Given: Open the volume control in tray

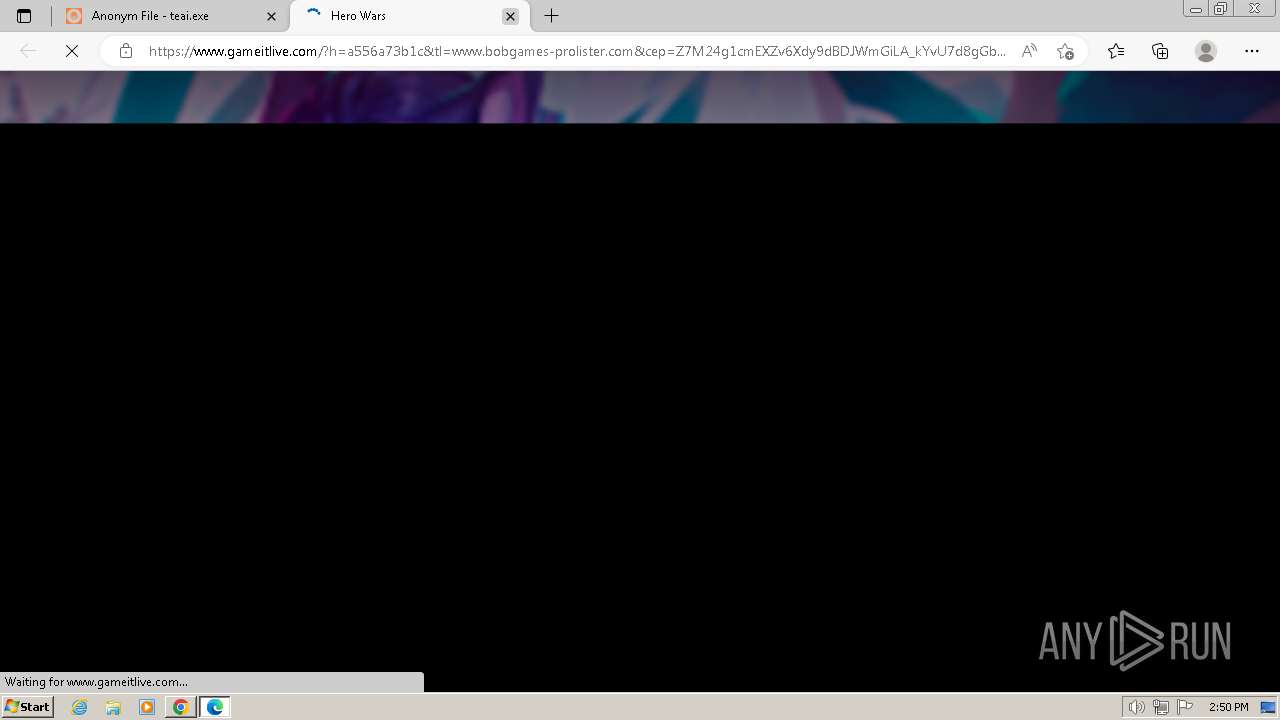Looking at the screenshot, I should 1137,707.
